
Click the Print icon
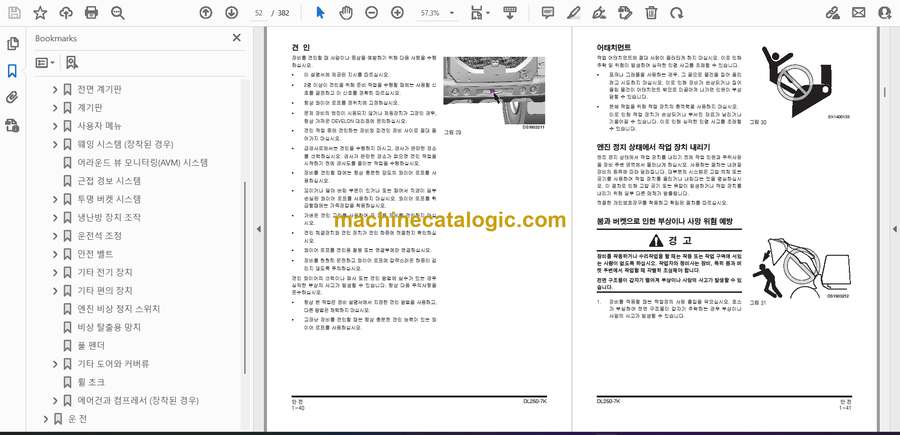(91, 13)
